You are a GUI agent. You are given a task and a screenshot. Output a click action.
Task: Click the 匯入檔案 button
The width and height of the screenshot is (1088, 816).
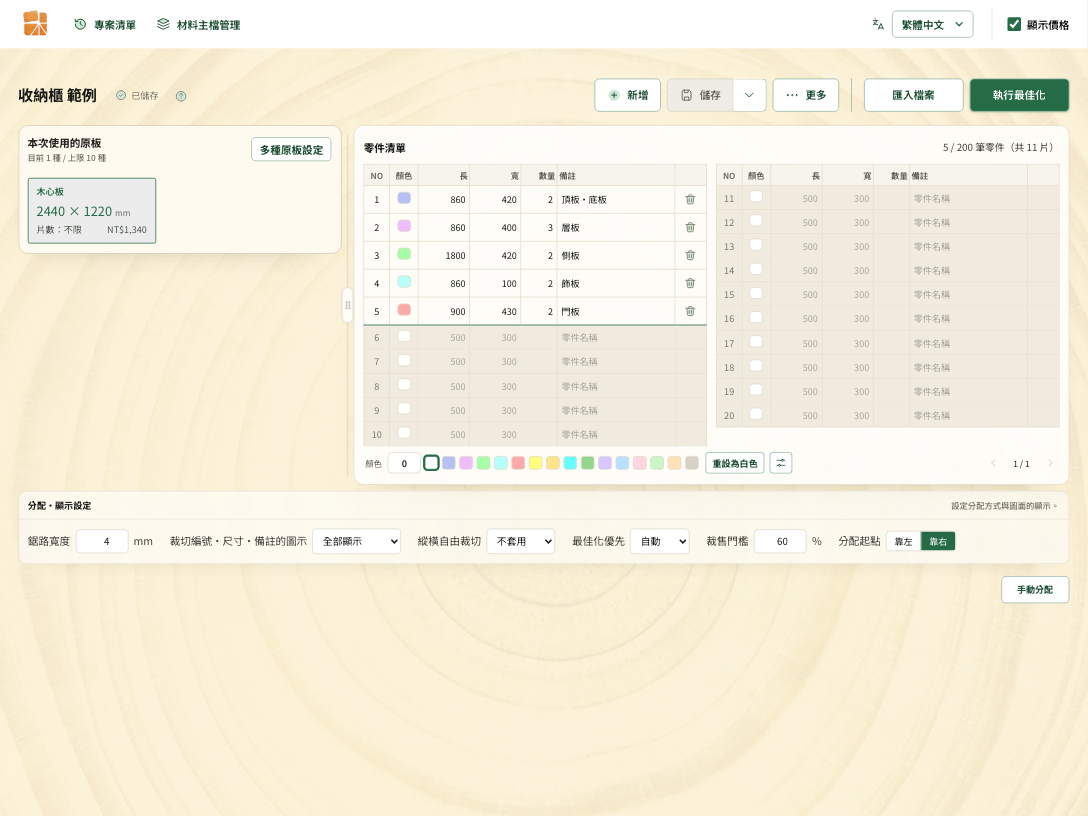click(x=913, y=95)
